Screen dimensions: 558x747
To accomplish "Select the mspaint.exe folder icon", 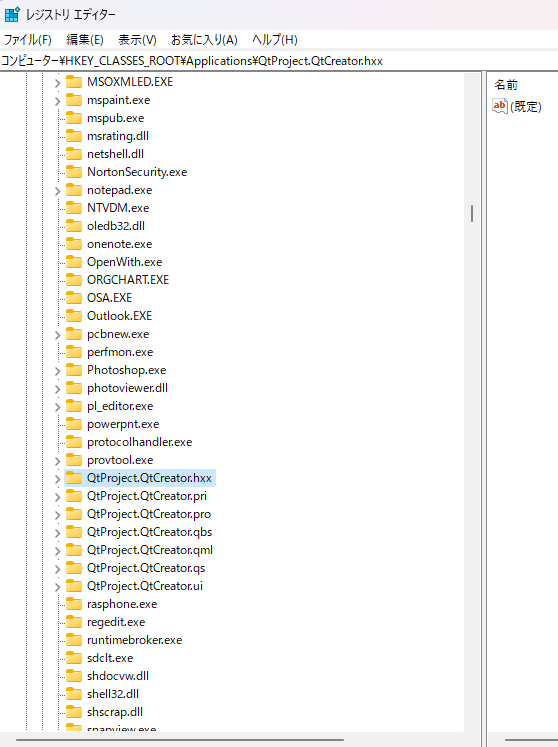I will [x=74, y=100].
